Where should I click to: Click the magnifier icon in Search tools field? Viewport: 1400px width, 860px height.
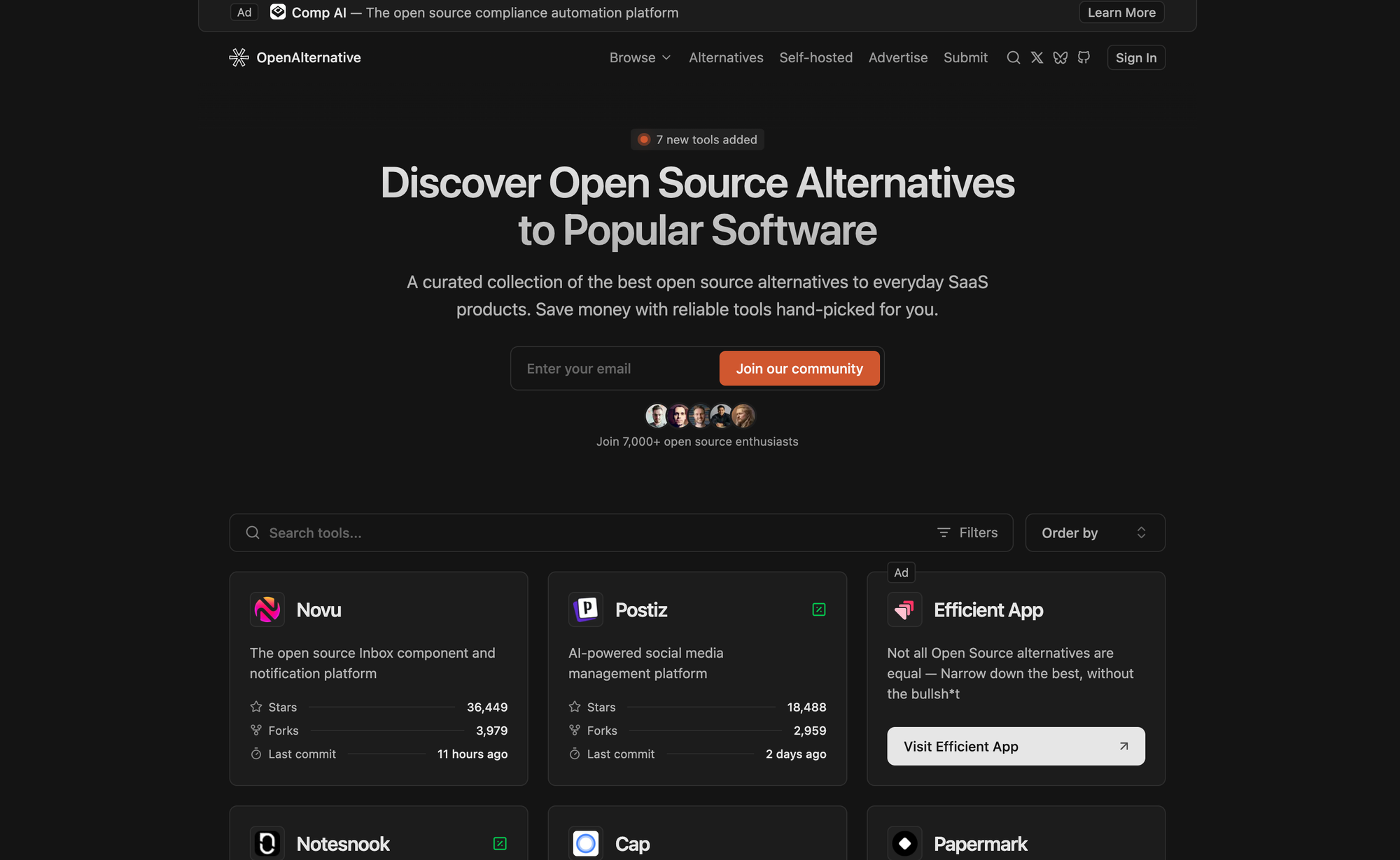(x=253, y=533)
